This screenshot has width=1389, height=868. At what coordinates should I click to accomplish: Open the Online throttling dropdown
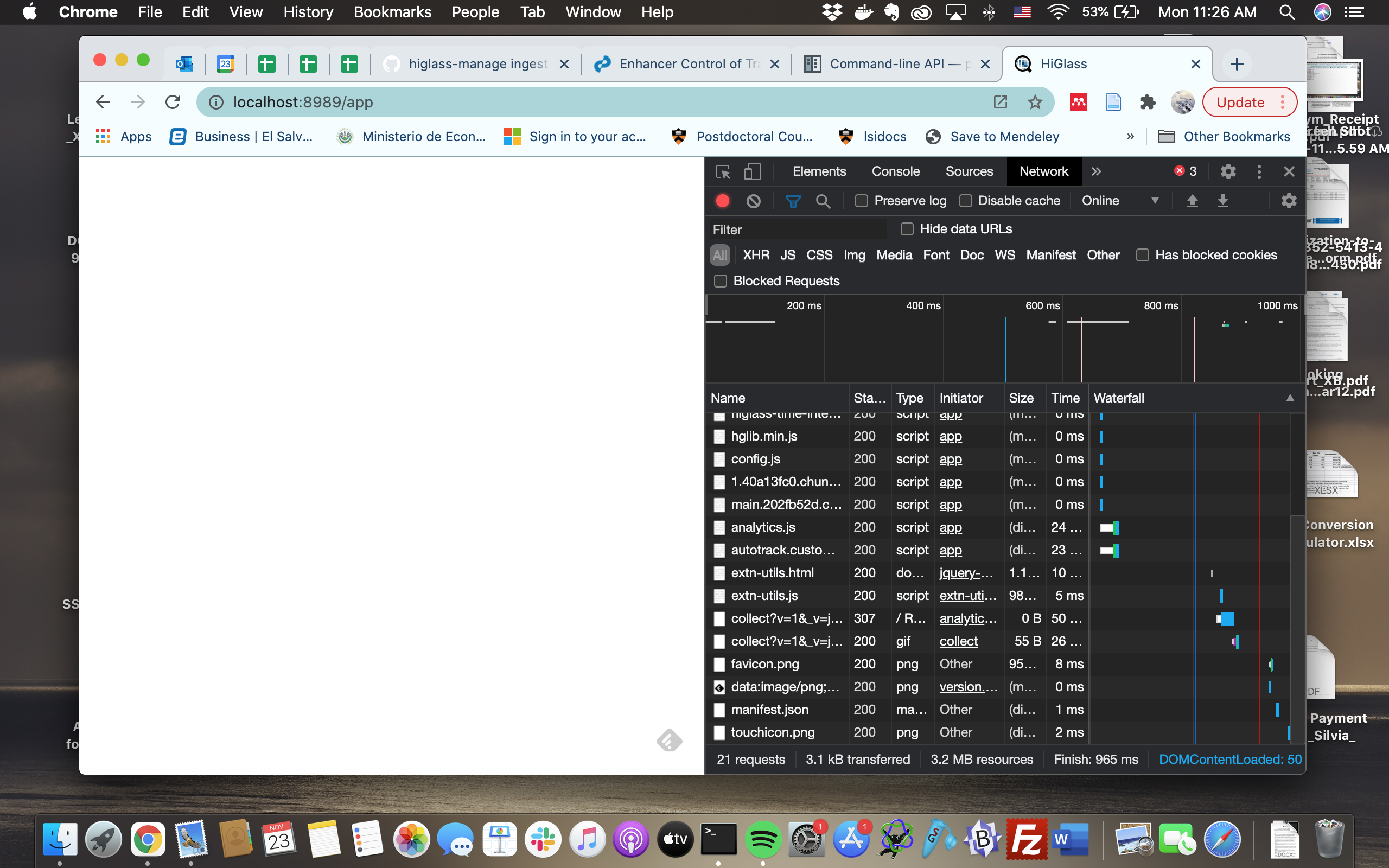click(x=1119, y=200)
